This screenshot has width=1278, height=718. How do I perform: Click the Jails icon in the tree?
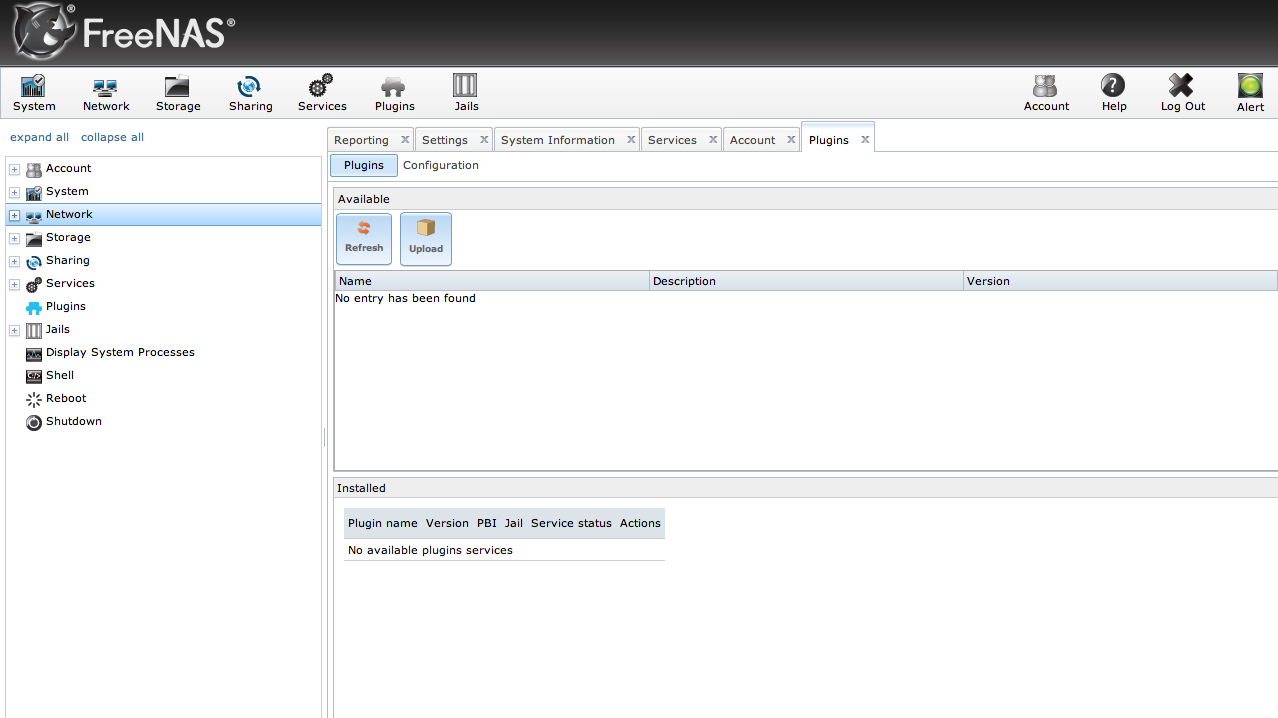(x=34, y=330)
